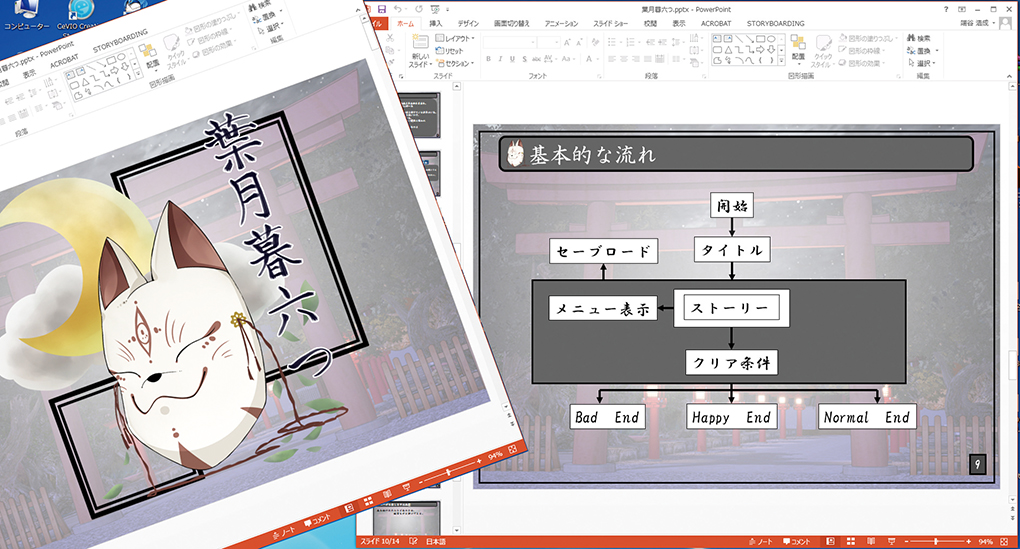
Task: Click the Redo icon in quick access toolbar
Action: [x=419, y=9]
